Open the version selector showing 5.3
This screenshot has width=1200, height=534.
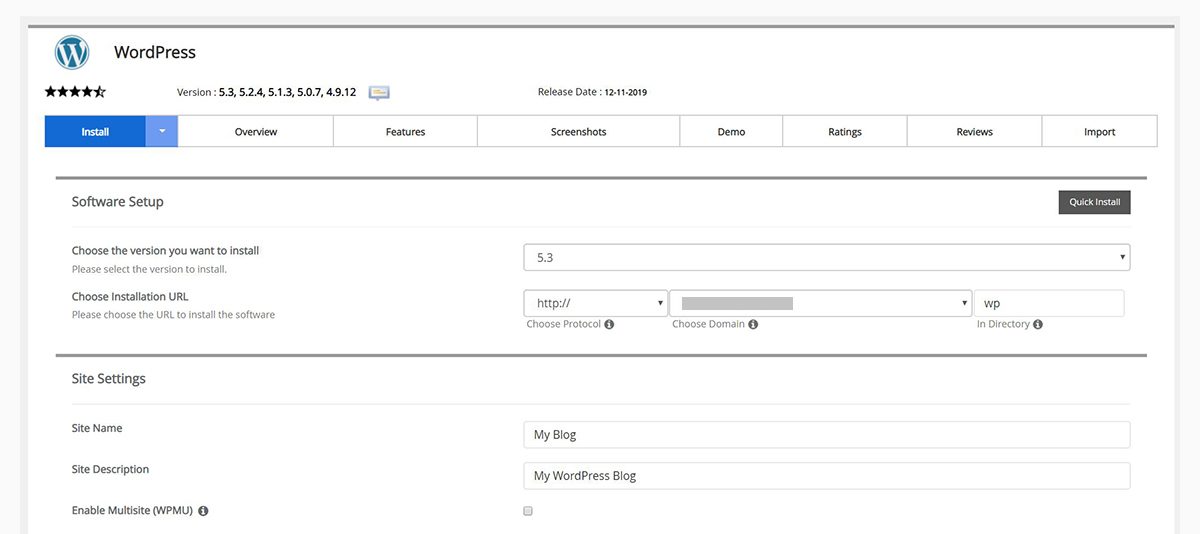tap(827, 257)
